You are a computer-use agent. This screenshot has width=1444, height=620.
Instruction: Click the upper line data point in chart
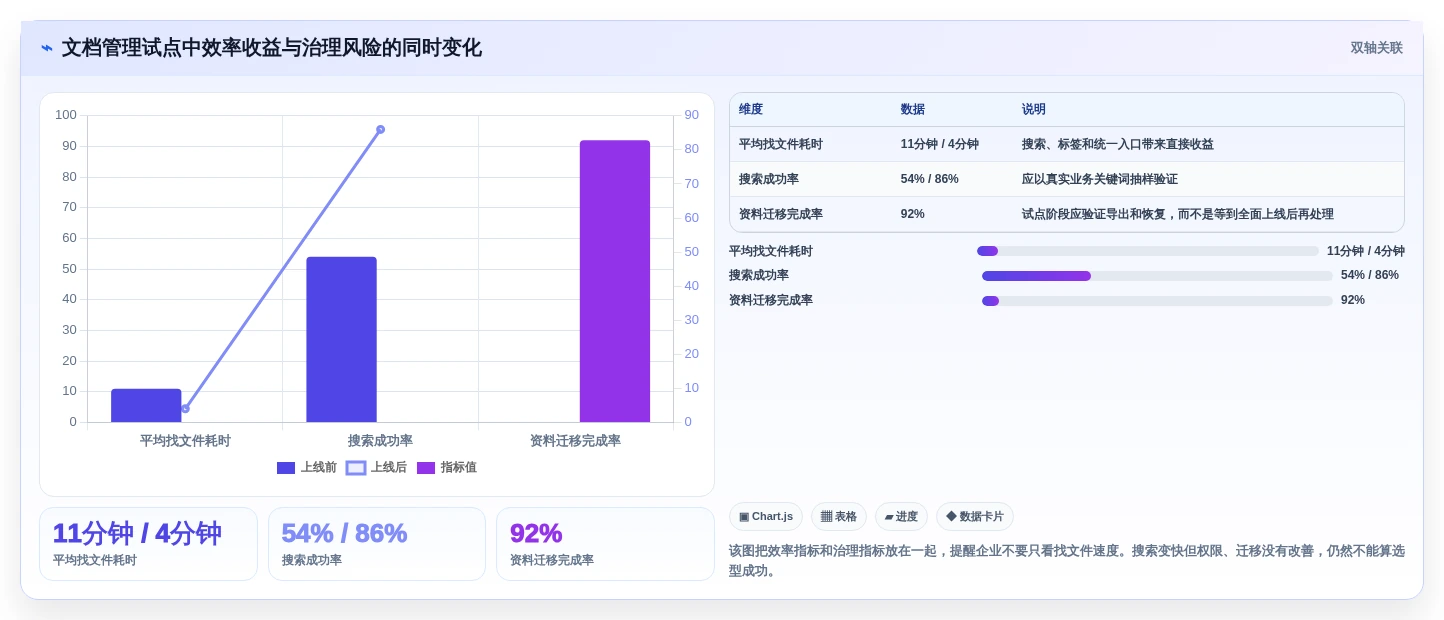click(x=381, y=129)
